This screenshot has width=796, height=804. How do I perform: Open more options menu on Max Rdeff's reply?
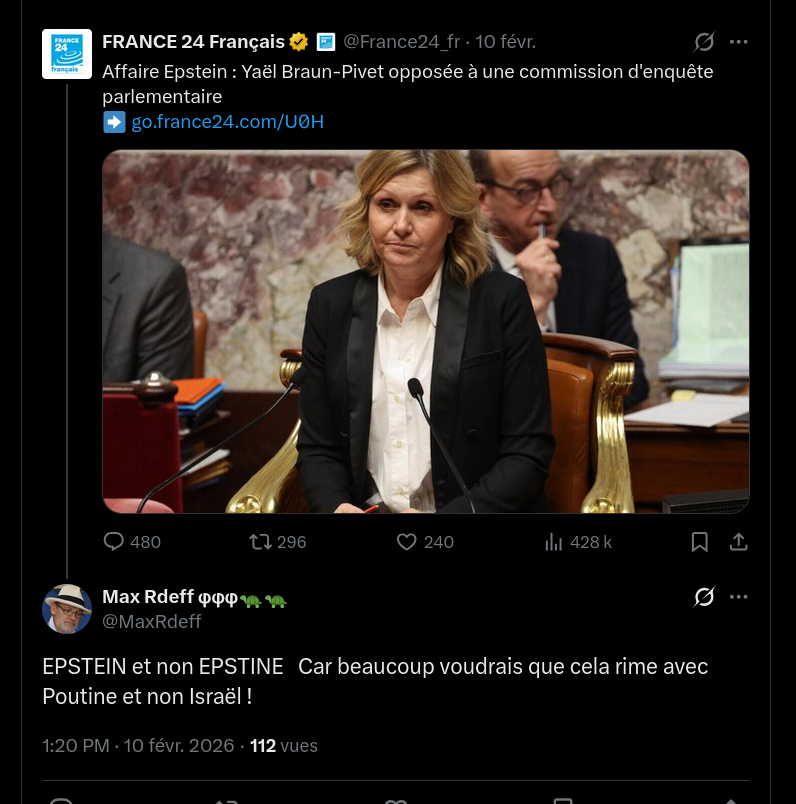tap(739, 597)
